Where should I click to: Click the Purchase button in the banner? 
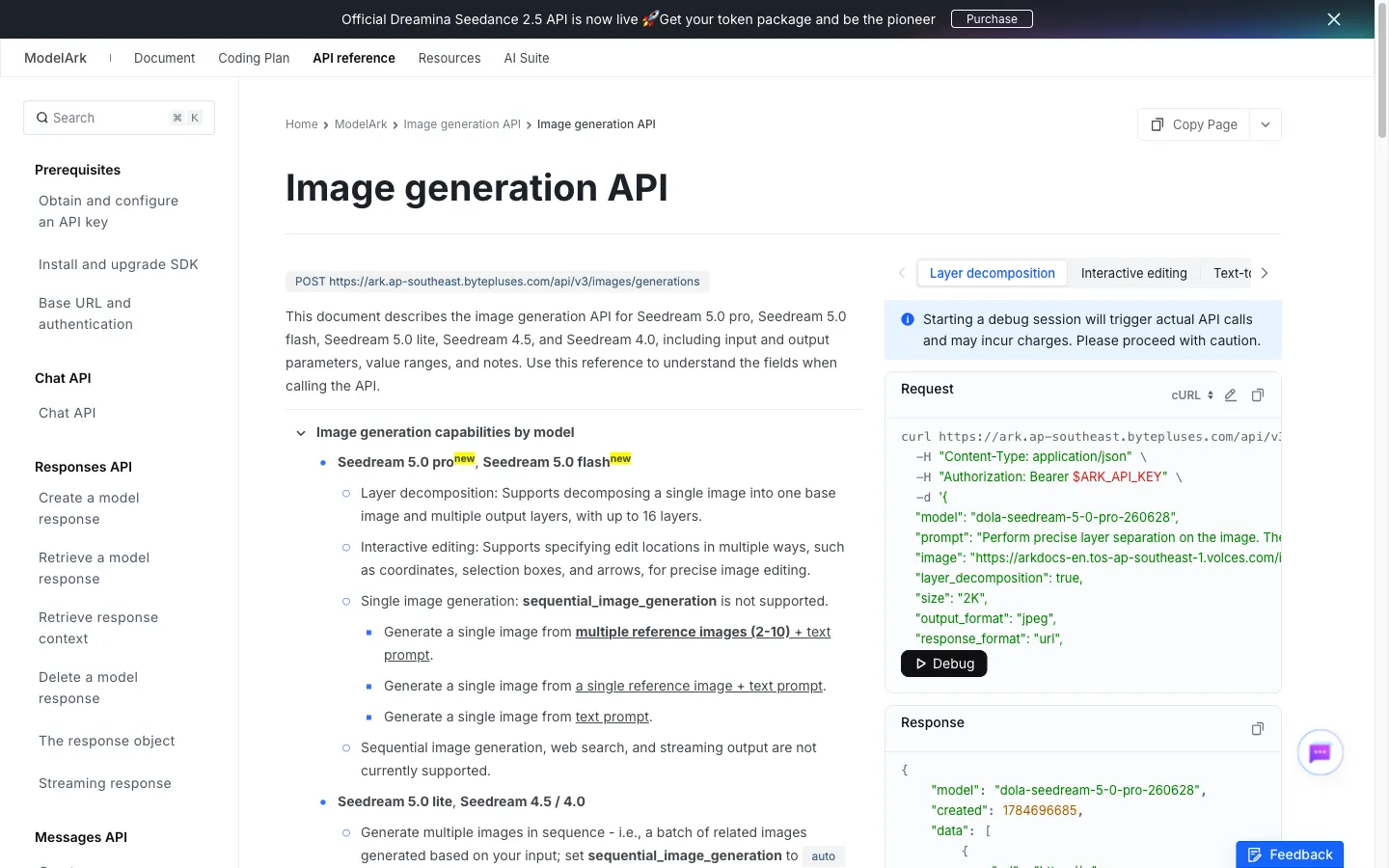click(x=992, y=19)
